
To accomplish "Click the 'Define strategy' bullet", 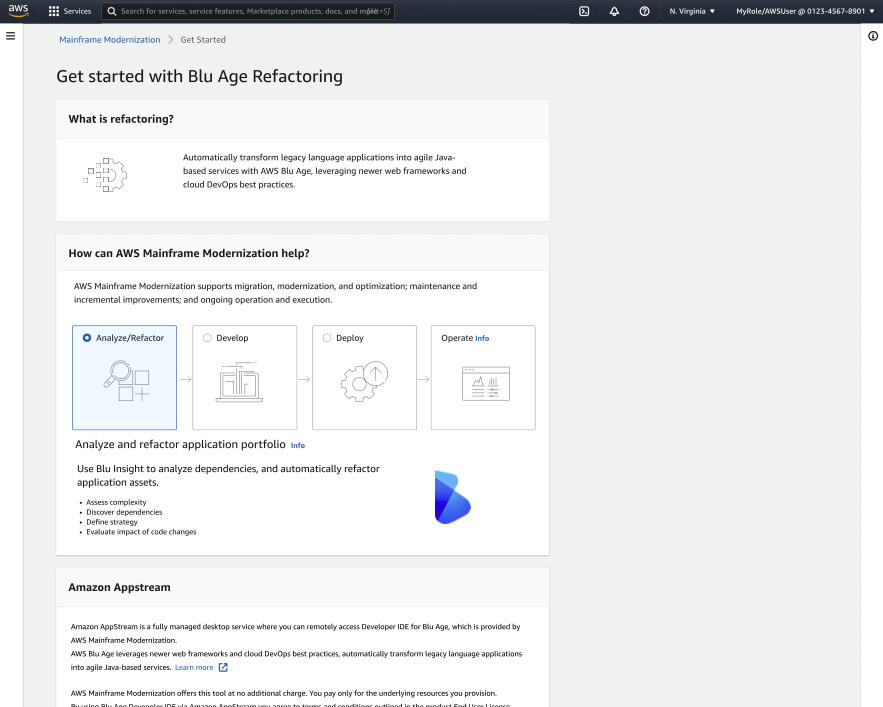I will tap(112, 522).
